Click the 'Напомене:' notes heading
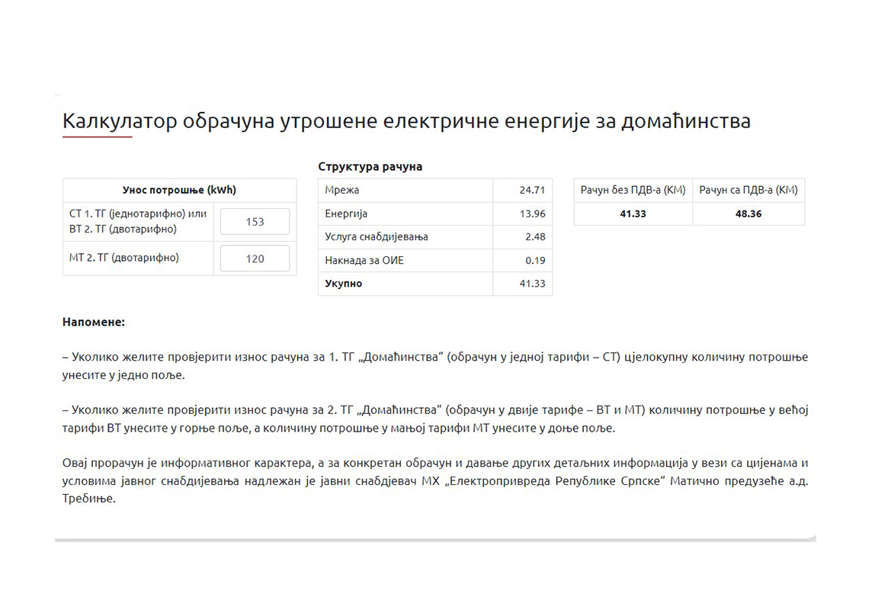The width and height of the screenshot is (872, 610). [x=93, y=323]
